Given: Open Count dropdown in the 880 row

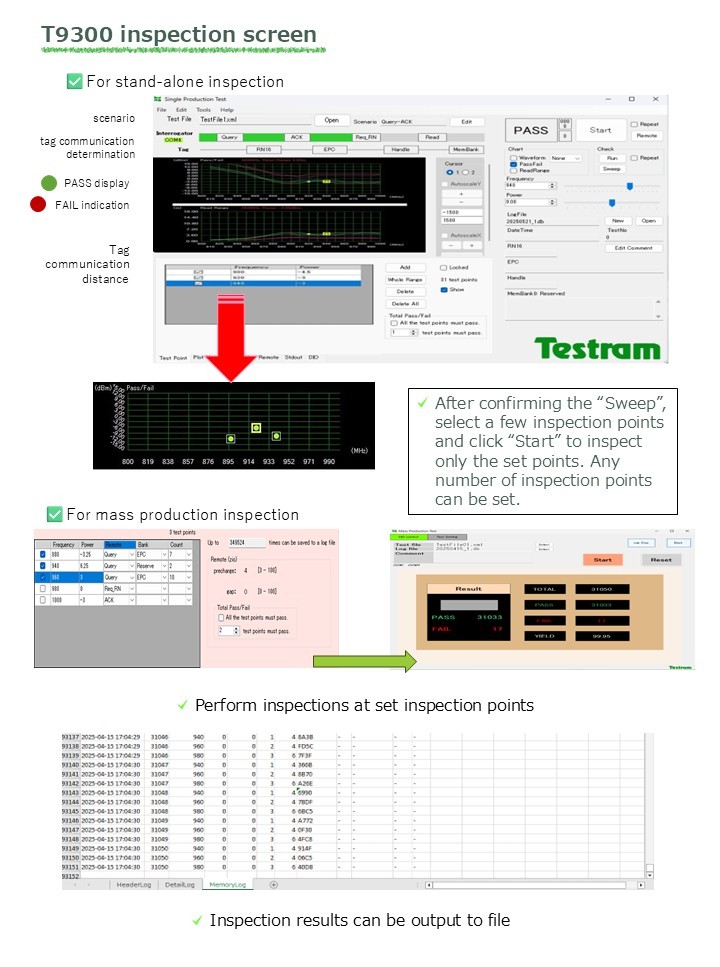Looking at the screenshot, I should coord(189,554).
